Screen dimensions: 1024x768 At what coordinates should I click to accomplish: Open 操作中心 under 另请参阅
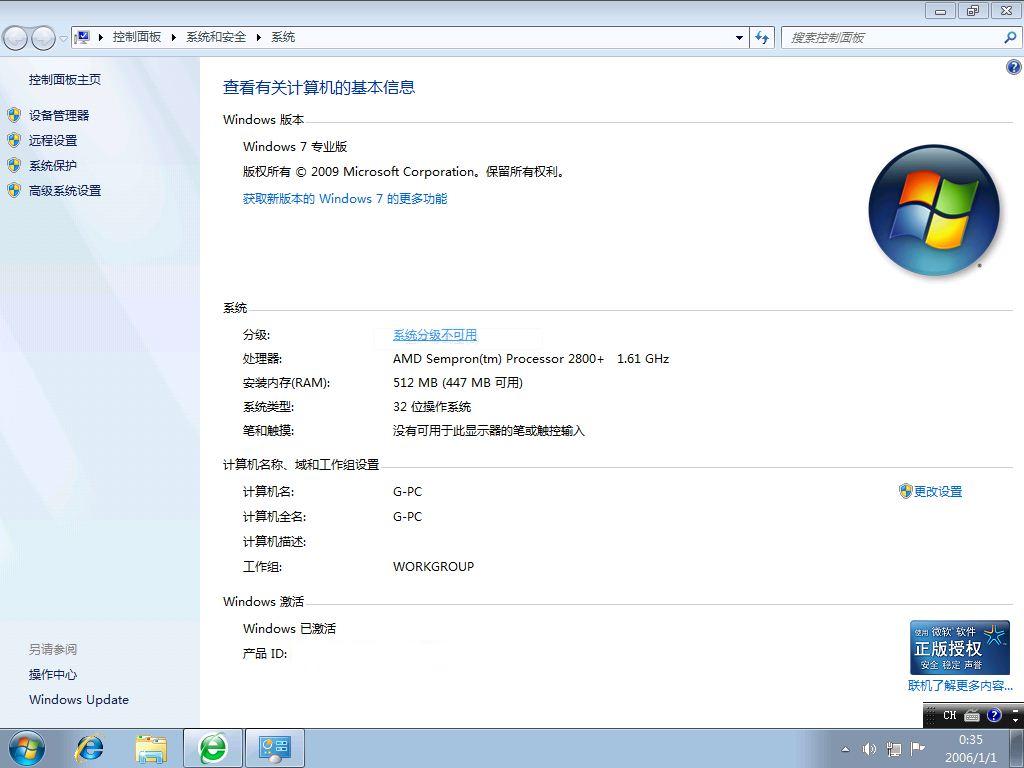[x=53, y=675]
